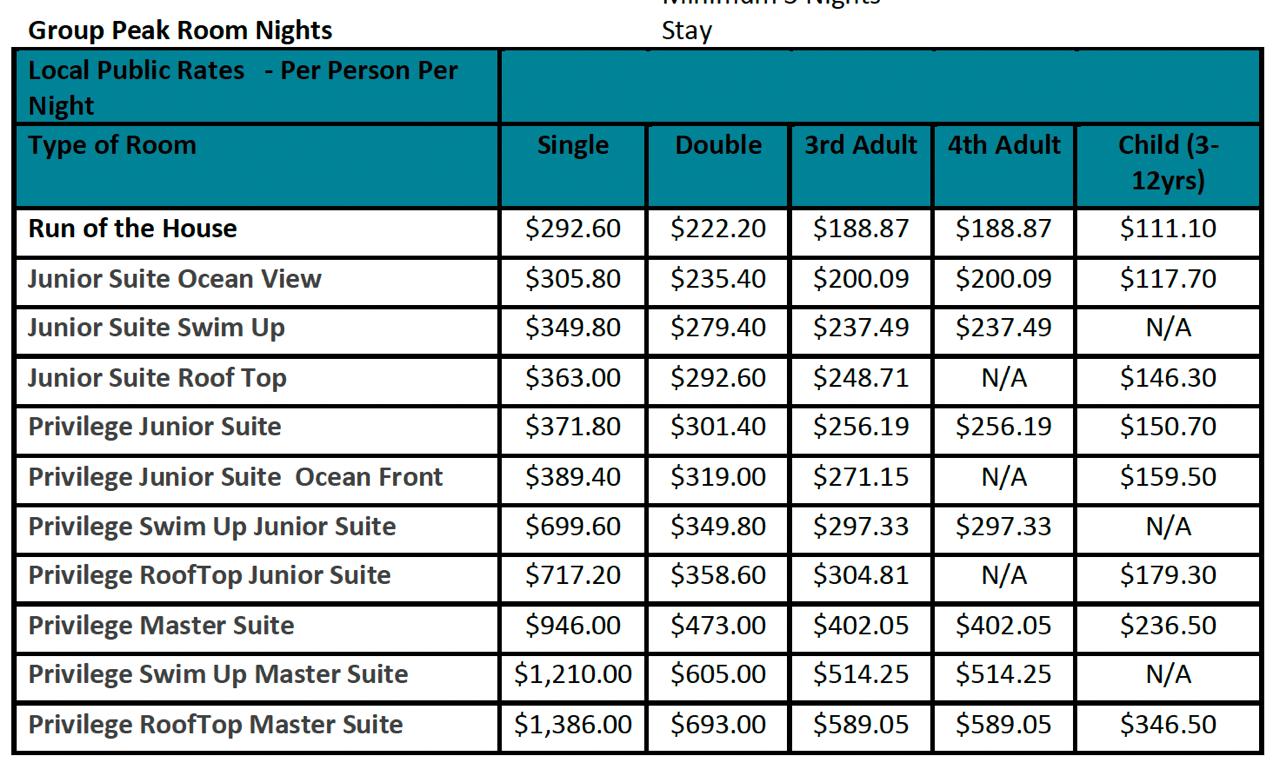Click the $349.80 Junior Suite Swim Up single rate
Image resolution: width=1280 pixels, height=763 pixels.
click(573, 328)
